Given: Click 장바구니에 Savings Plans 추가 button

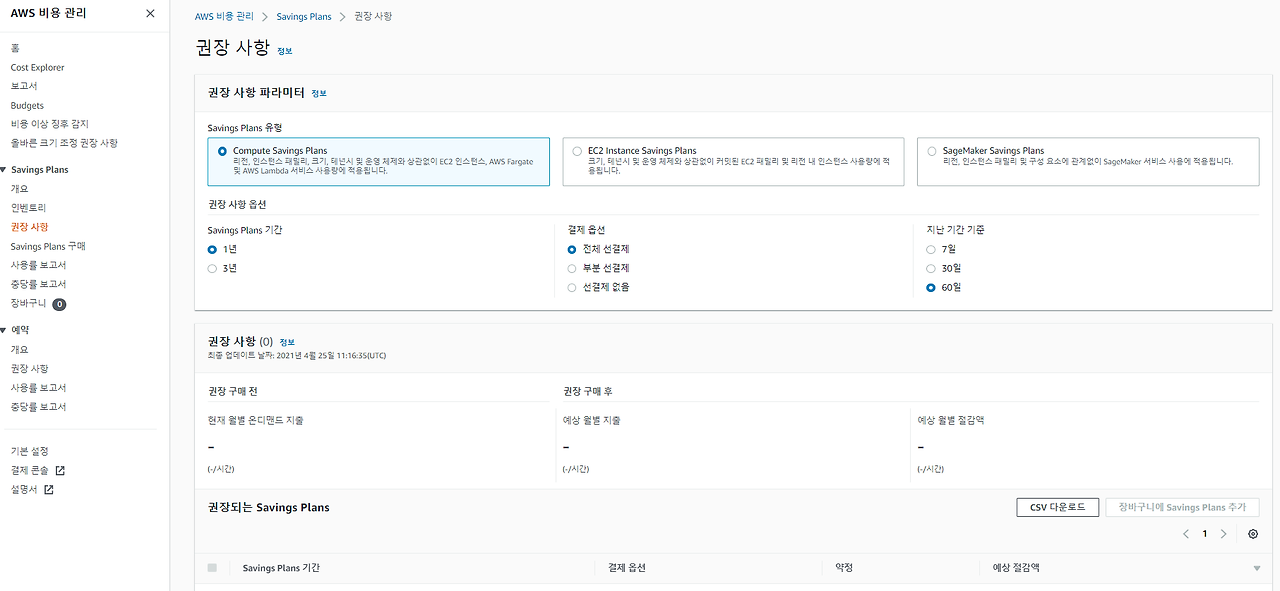Looking at the screenshot, I should [1182, 507].
